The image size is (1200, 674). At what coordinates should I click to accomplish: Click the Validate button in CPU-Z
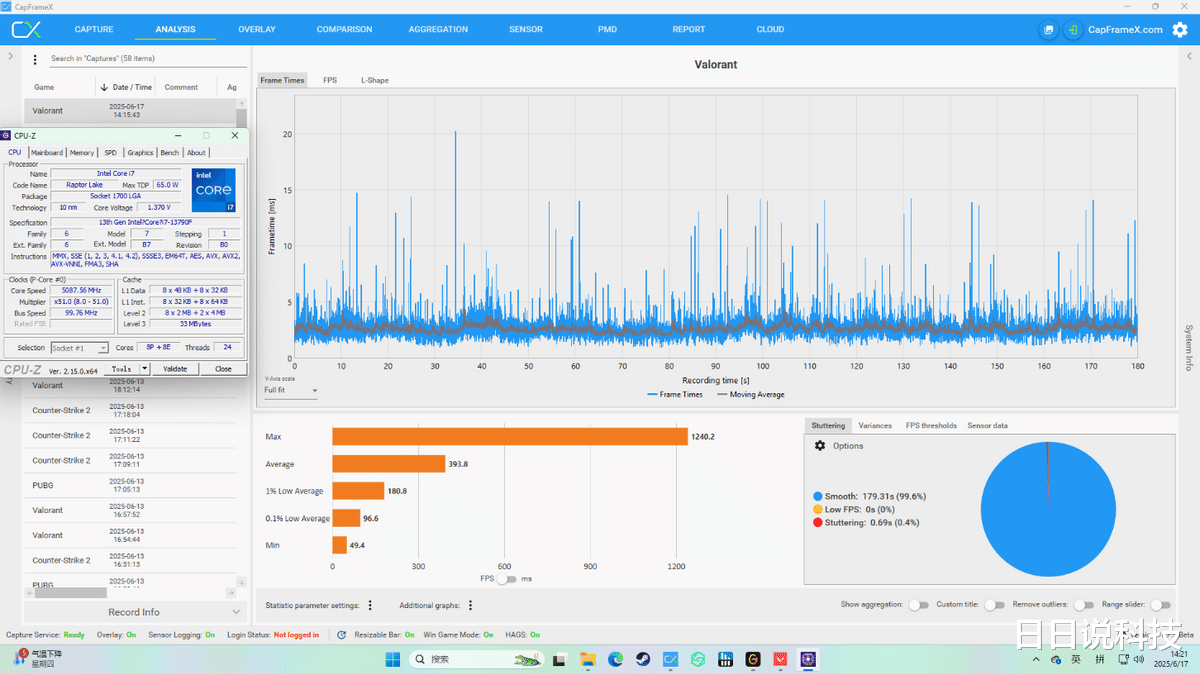pos(175,369)
